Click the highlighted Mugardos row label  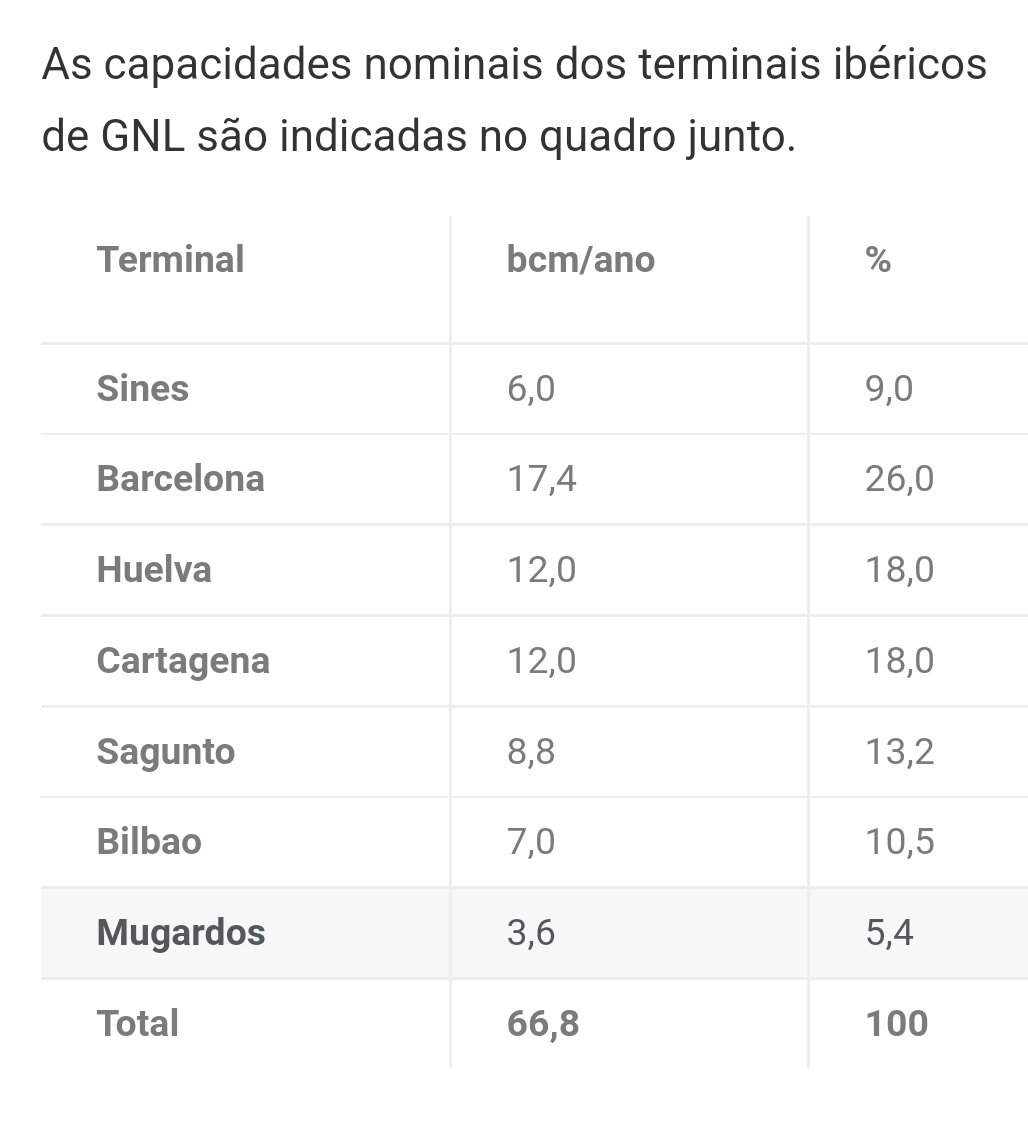tap(181, 933)
